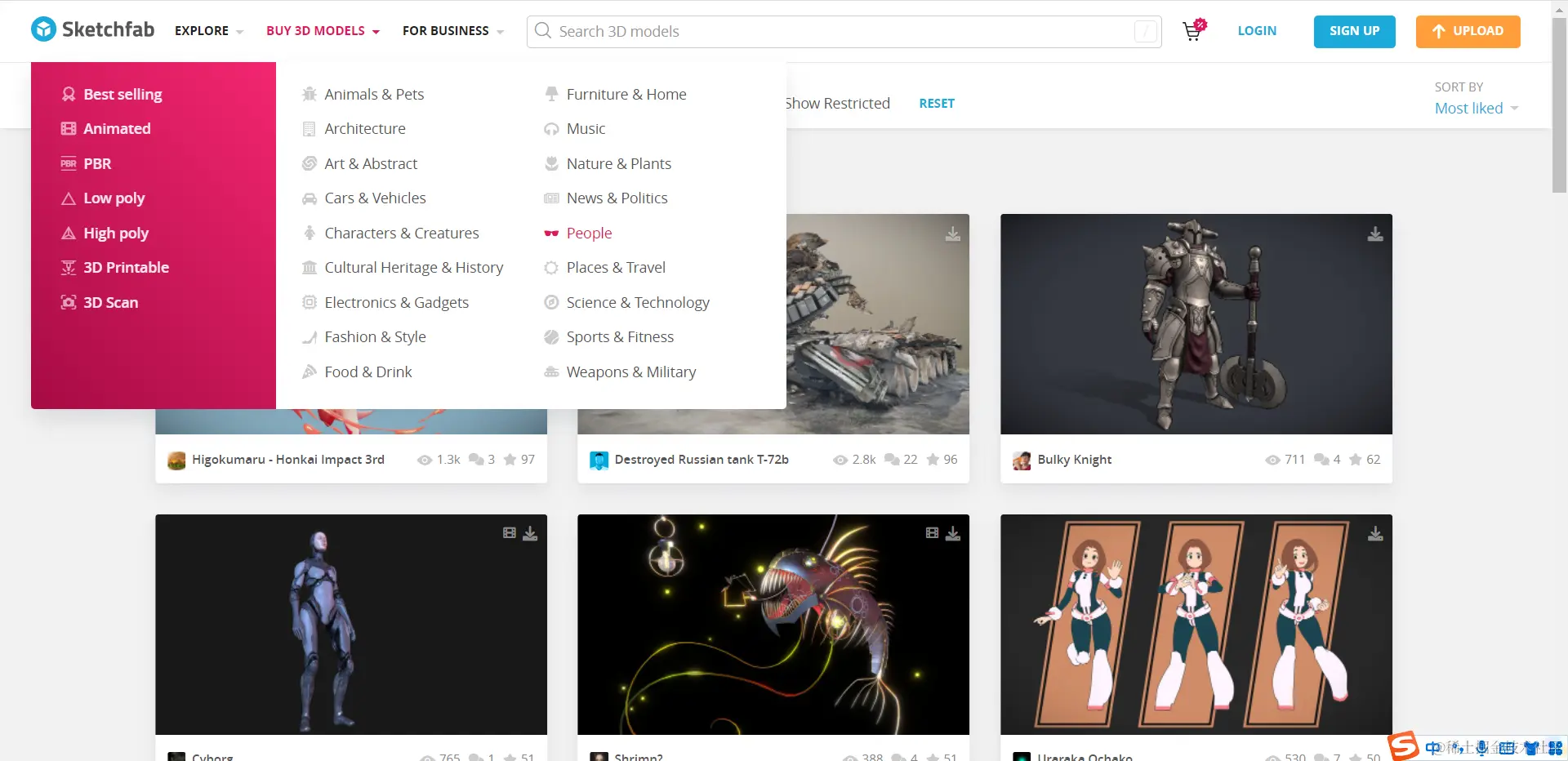Click views eye icon for Higokumaru
This screenshot has height=761, width=1568.
[425, 460]
